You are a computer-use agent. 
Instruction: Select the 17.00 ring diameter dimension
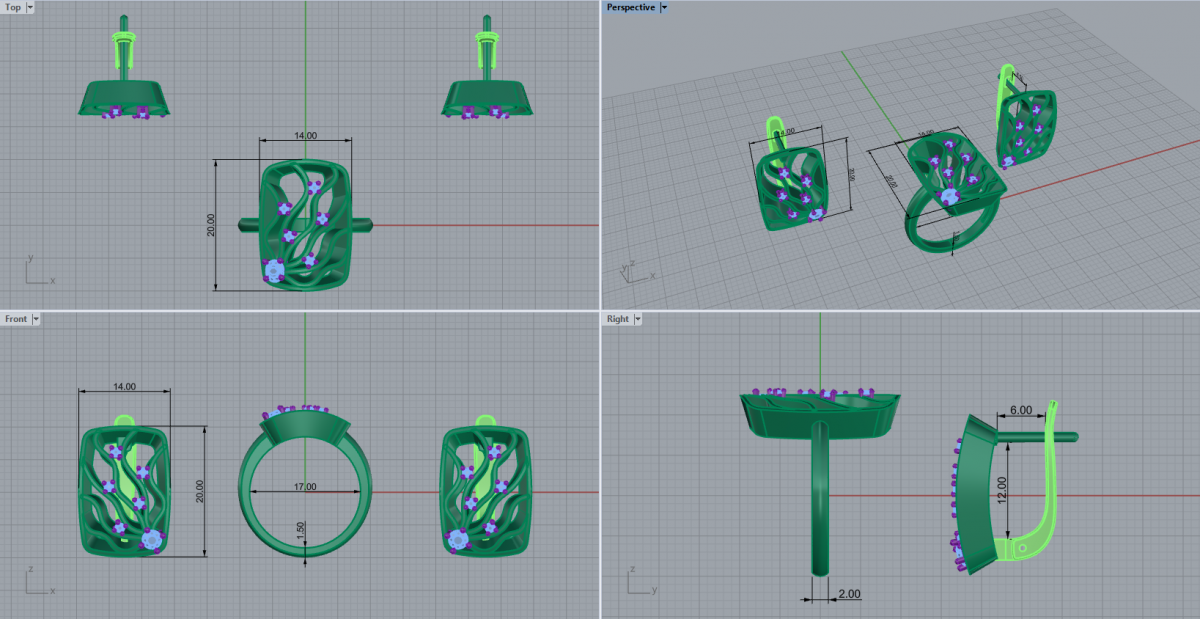(x=305, y=487)
